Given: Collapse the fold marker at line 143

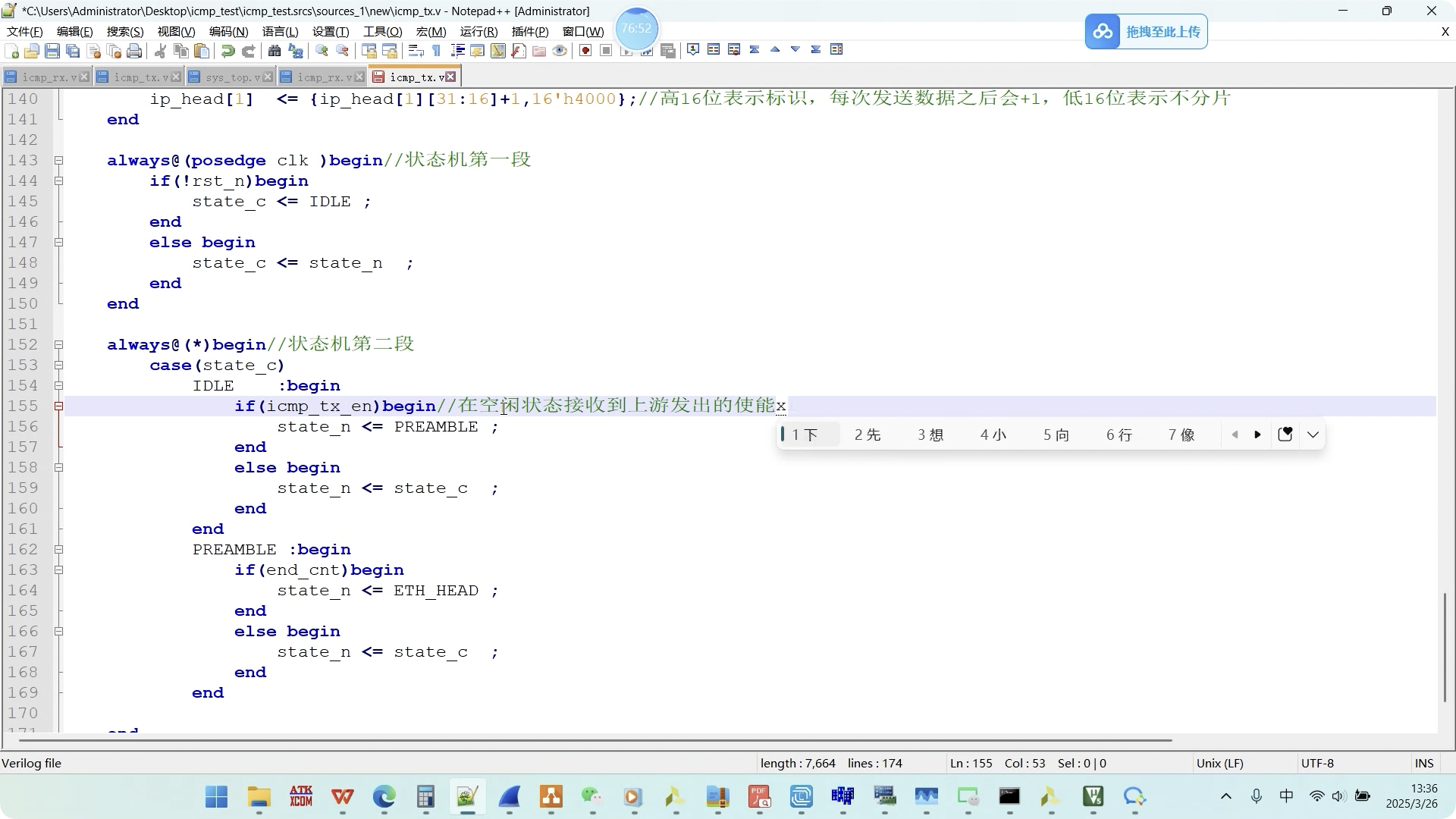Looking at the screenshot, I should [58, 161].
